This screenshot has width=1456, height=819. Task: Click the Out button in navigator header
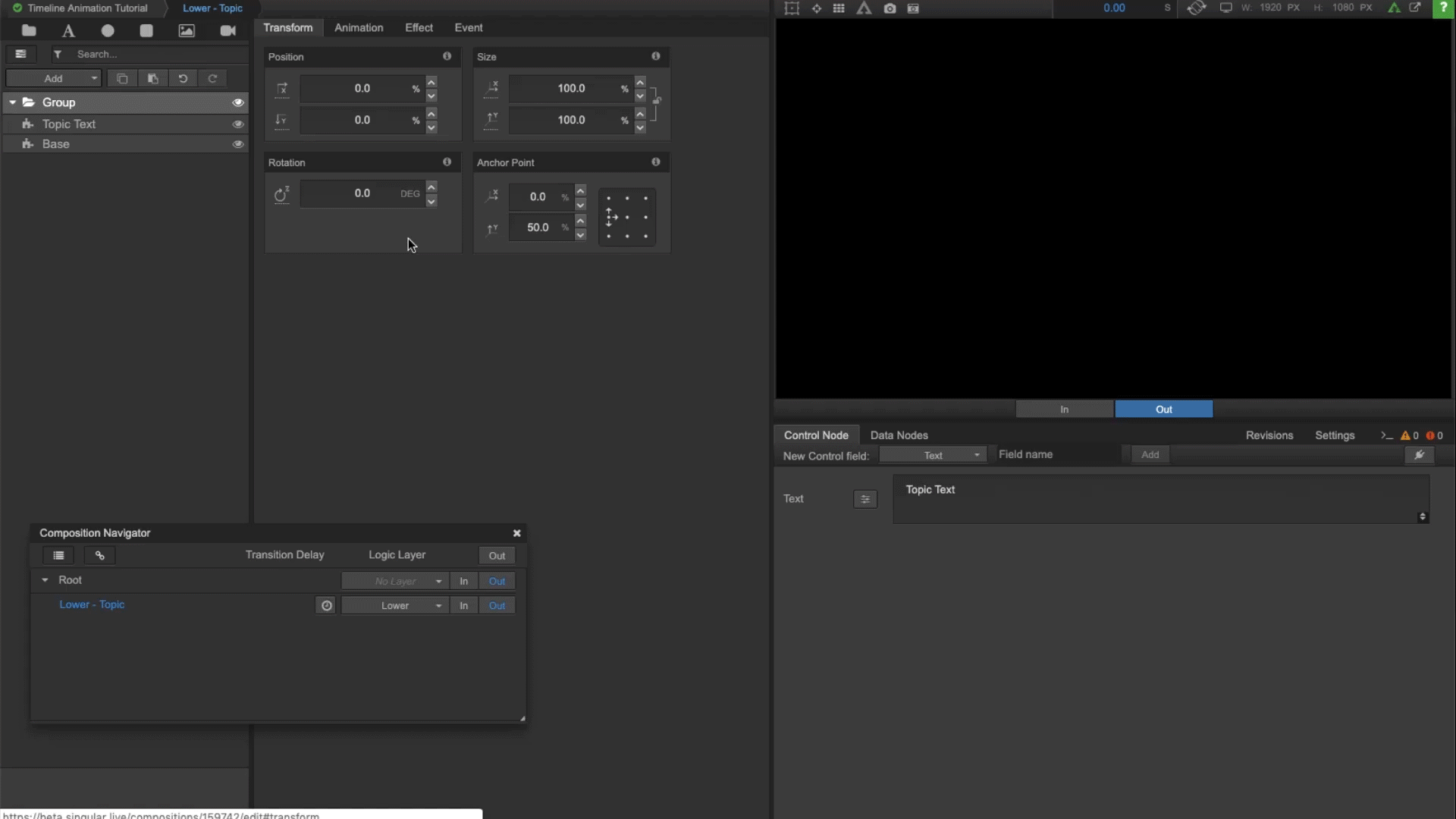pos(497,556)
